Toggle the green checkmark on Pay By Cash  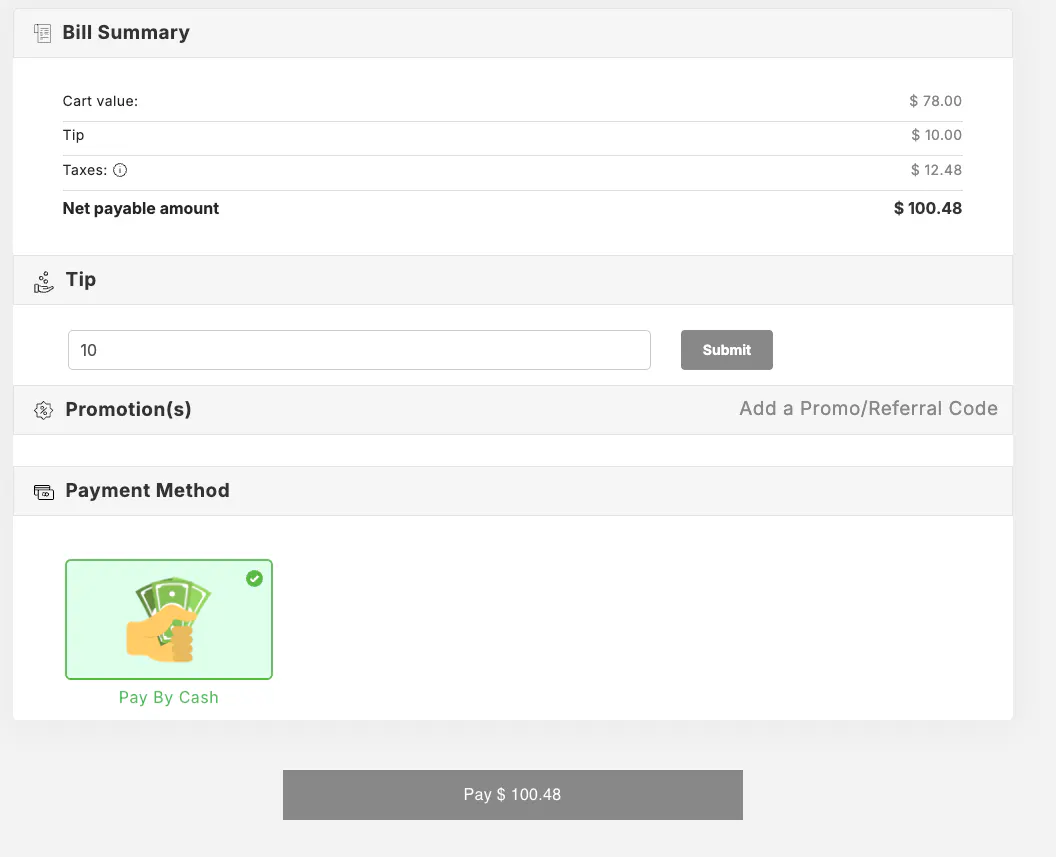click(254, 578)
